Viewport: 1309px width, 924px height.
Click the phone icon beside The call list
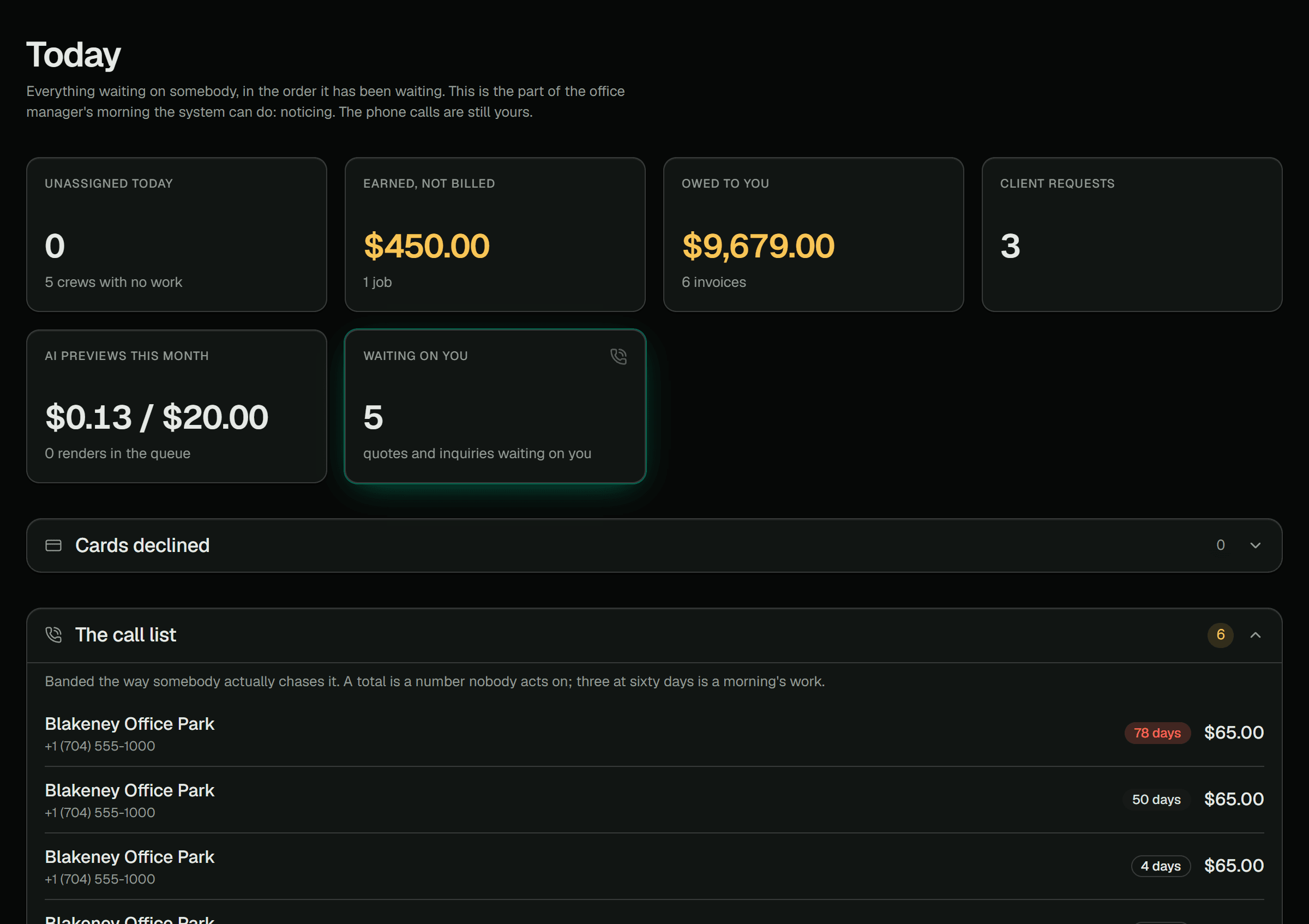(x=53, y=635)
